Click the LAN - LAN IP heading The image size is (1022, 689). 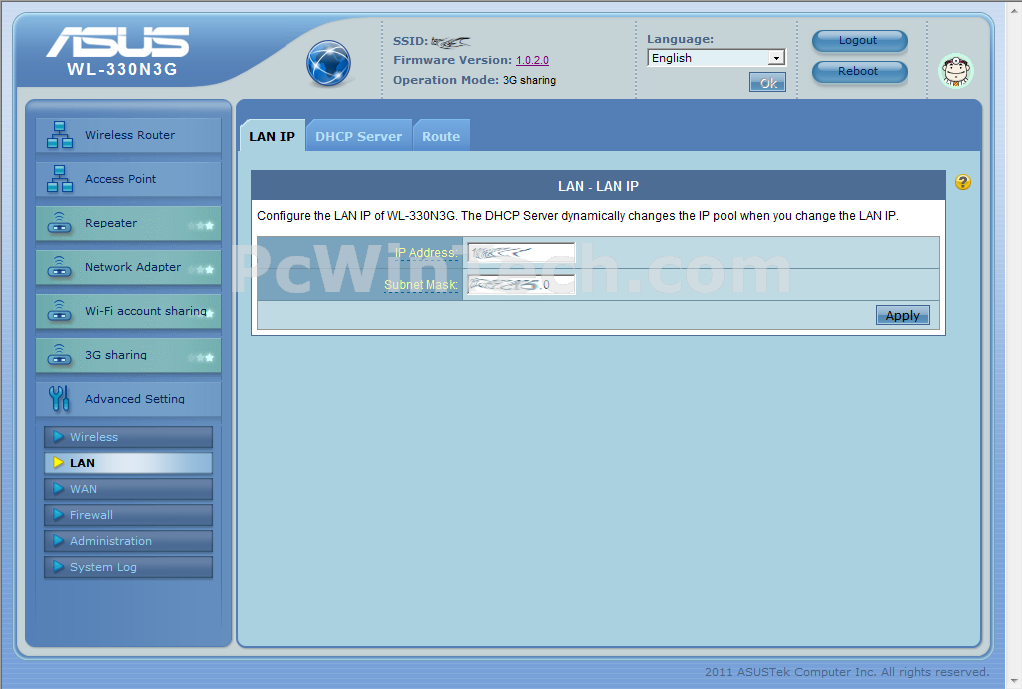[x=598, y=186]
